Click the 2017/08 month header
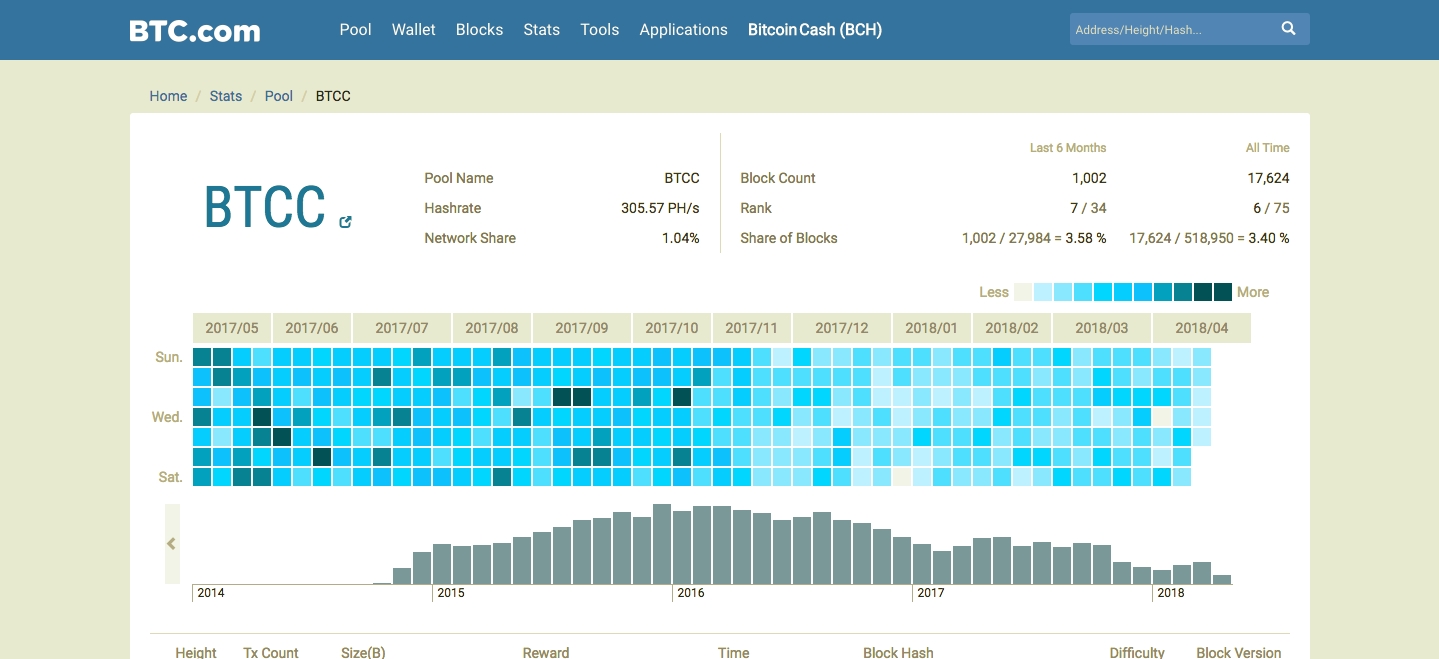The image size is (1439, 659). click(x=492, y=328)
